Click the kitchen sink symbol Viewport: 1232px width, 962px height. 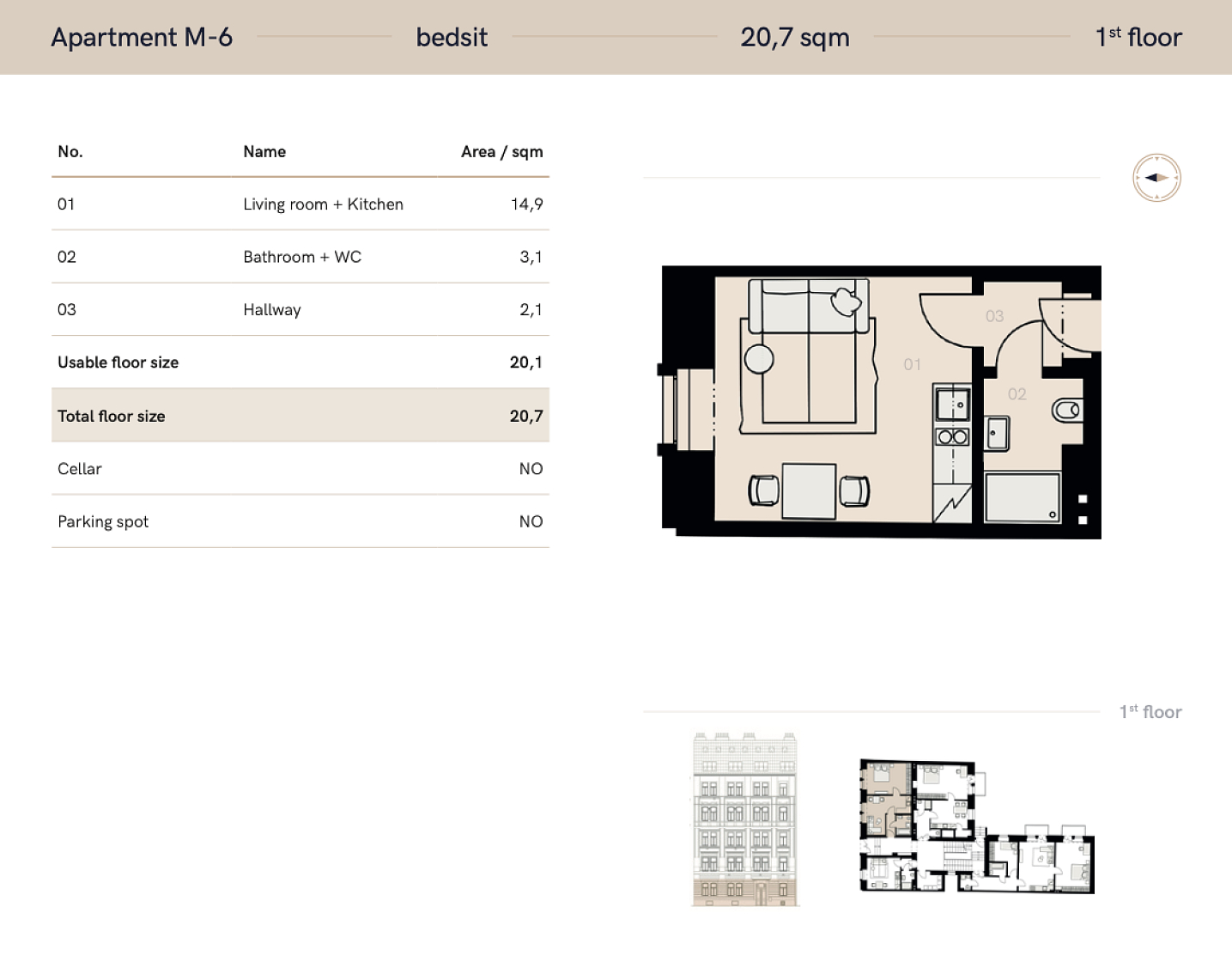pos(953,404)
